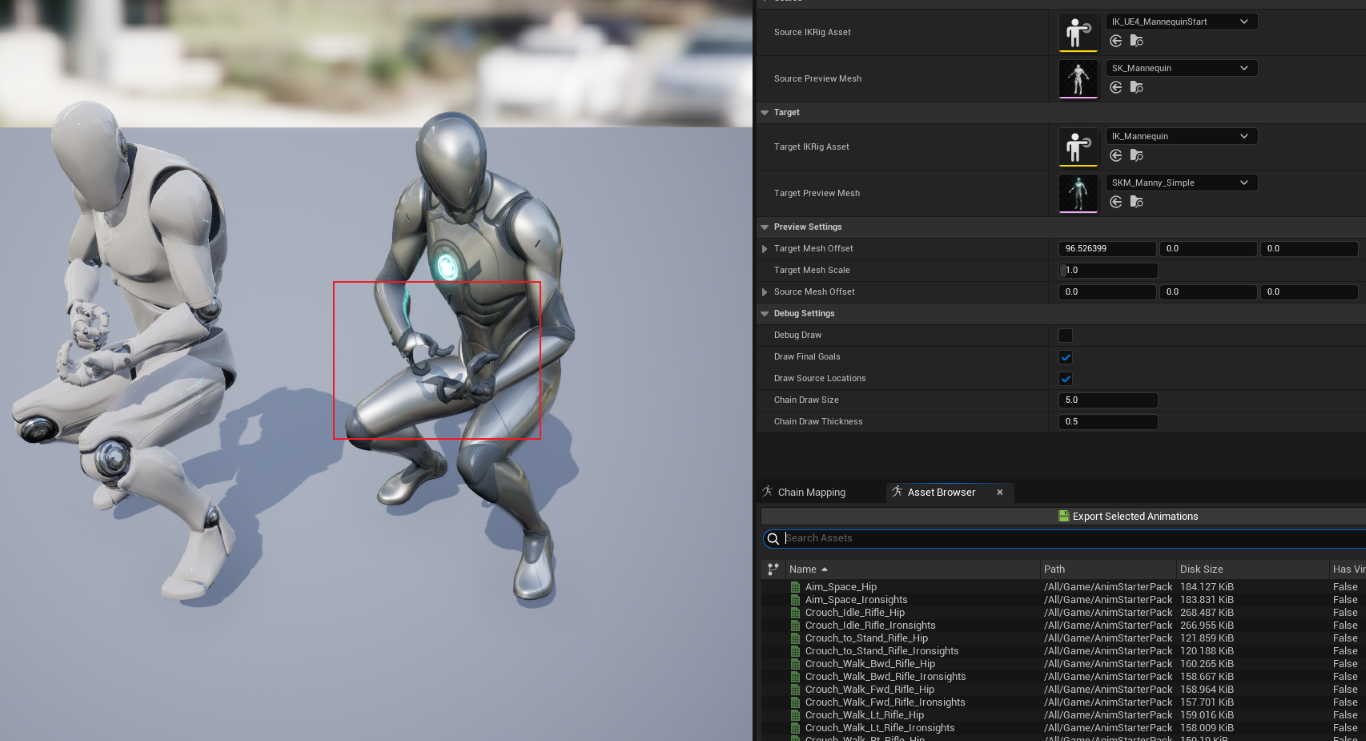Click the SK_Mannequin preview mesh thumbnail
1366x741 pixels.
(x=1078, y=78)
